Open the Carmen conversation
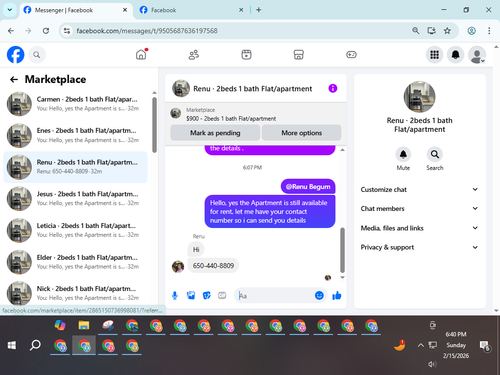This screenshot has width=500, height=375. (75, 104)
